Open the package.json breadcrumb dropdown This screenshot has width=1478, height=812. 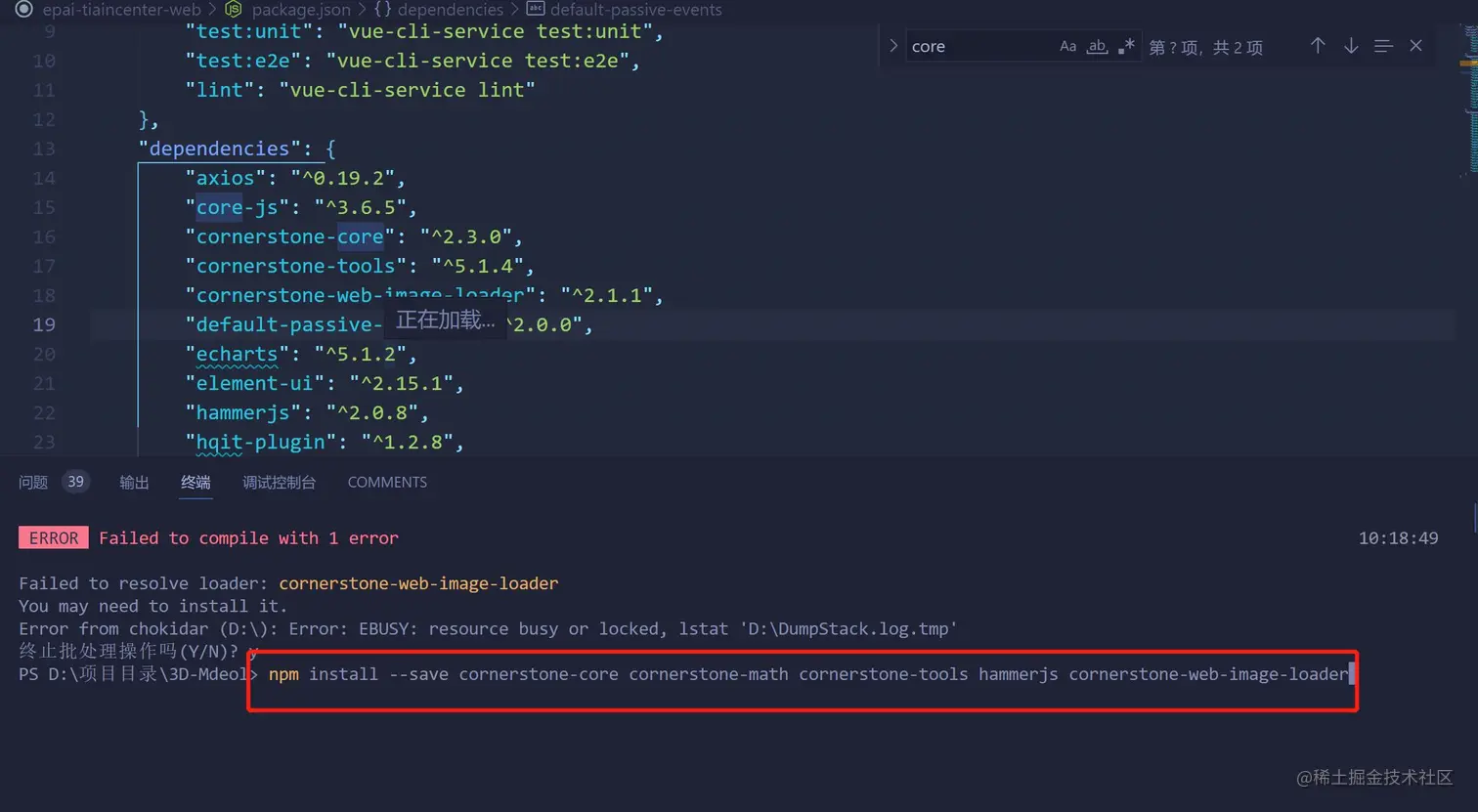pos(300,10)
